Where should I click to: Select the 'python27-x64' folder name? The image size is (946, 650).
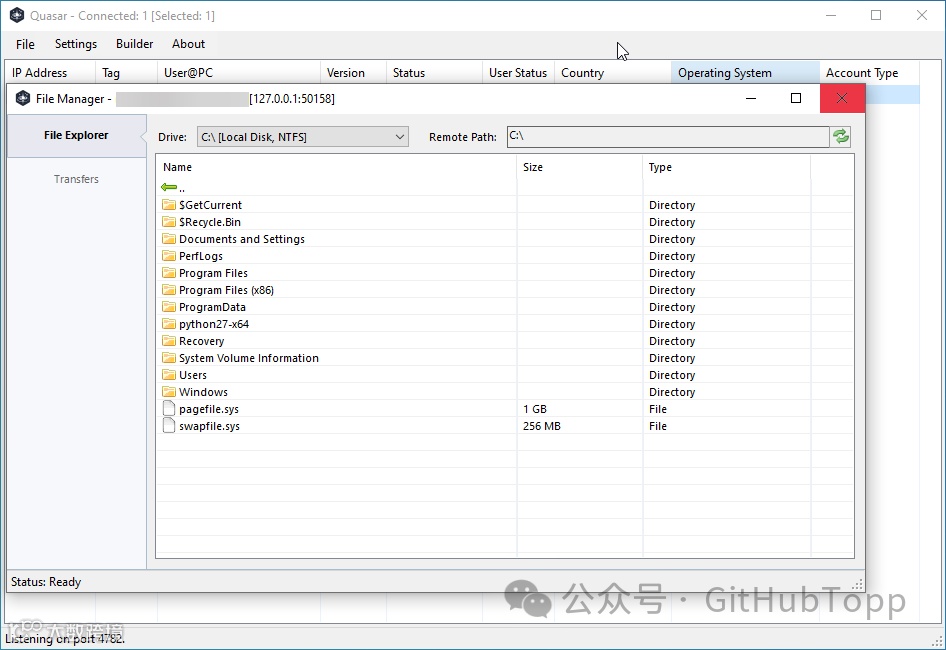[x=214, y=324]
